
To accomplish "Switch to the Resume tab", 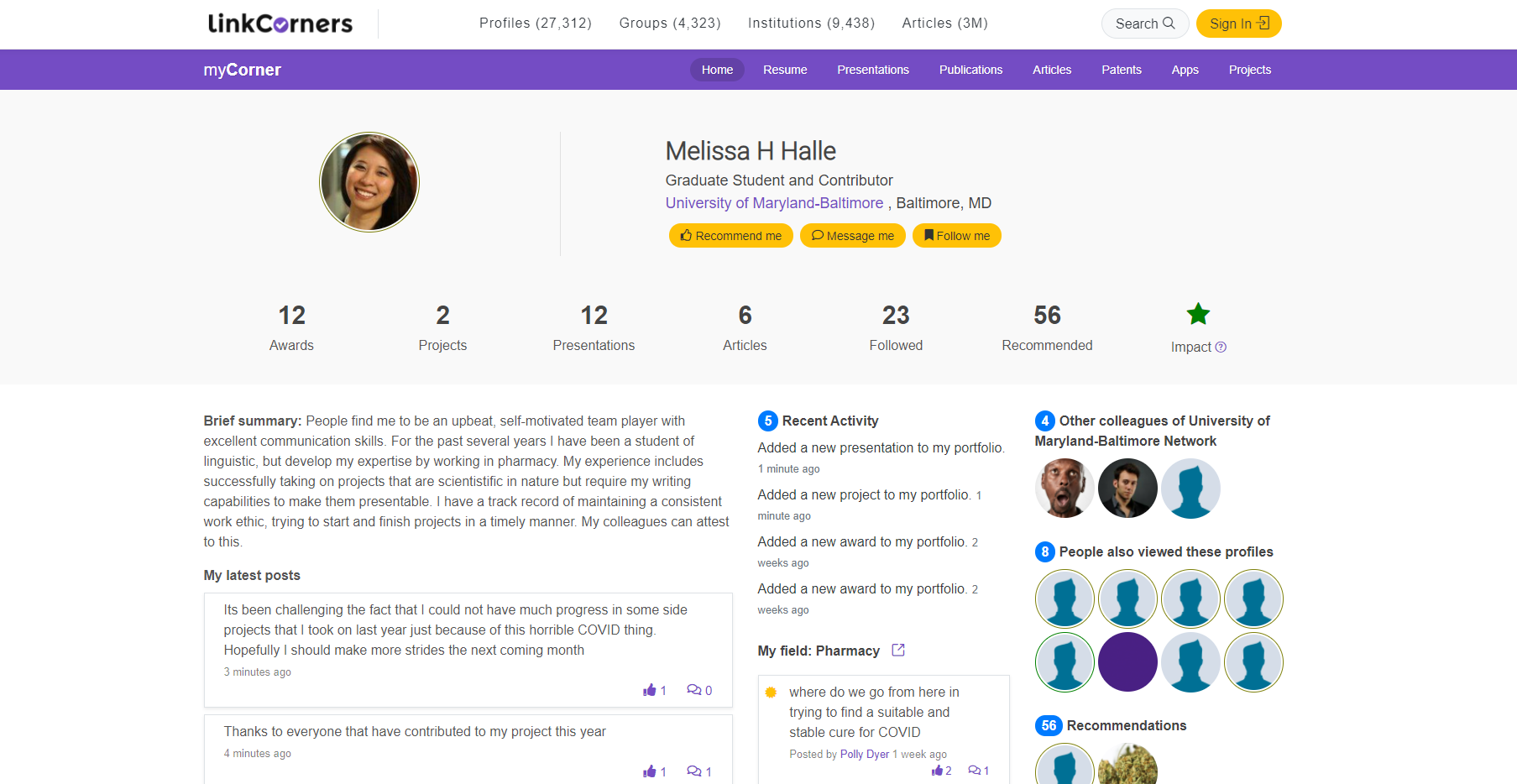I will [x=785, y=70].
